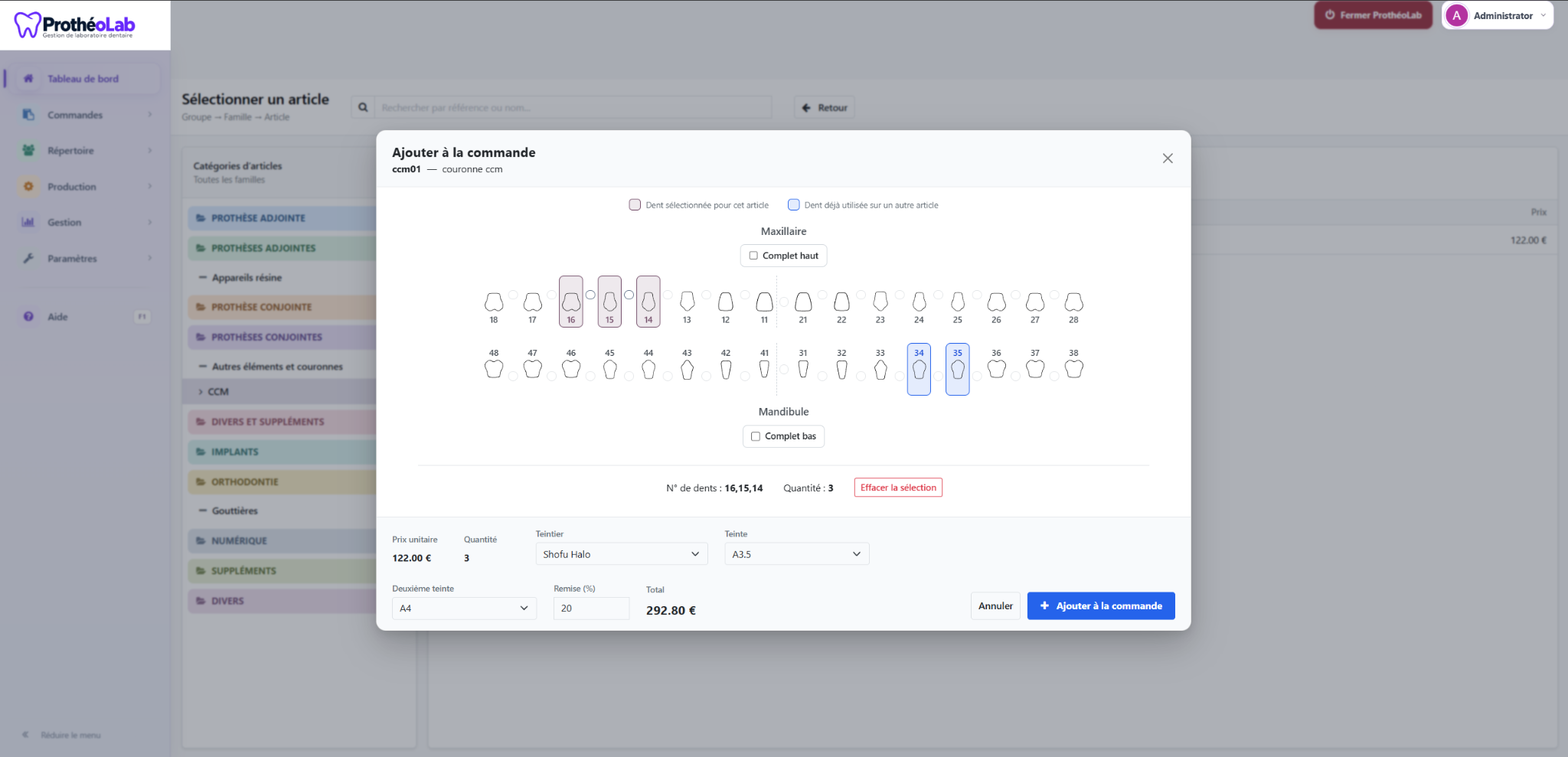Deselect highlighted tooth 14

click(648, 302)
